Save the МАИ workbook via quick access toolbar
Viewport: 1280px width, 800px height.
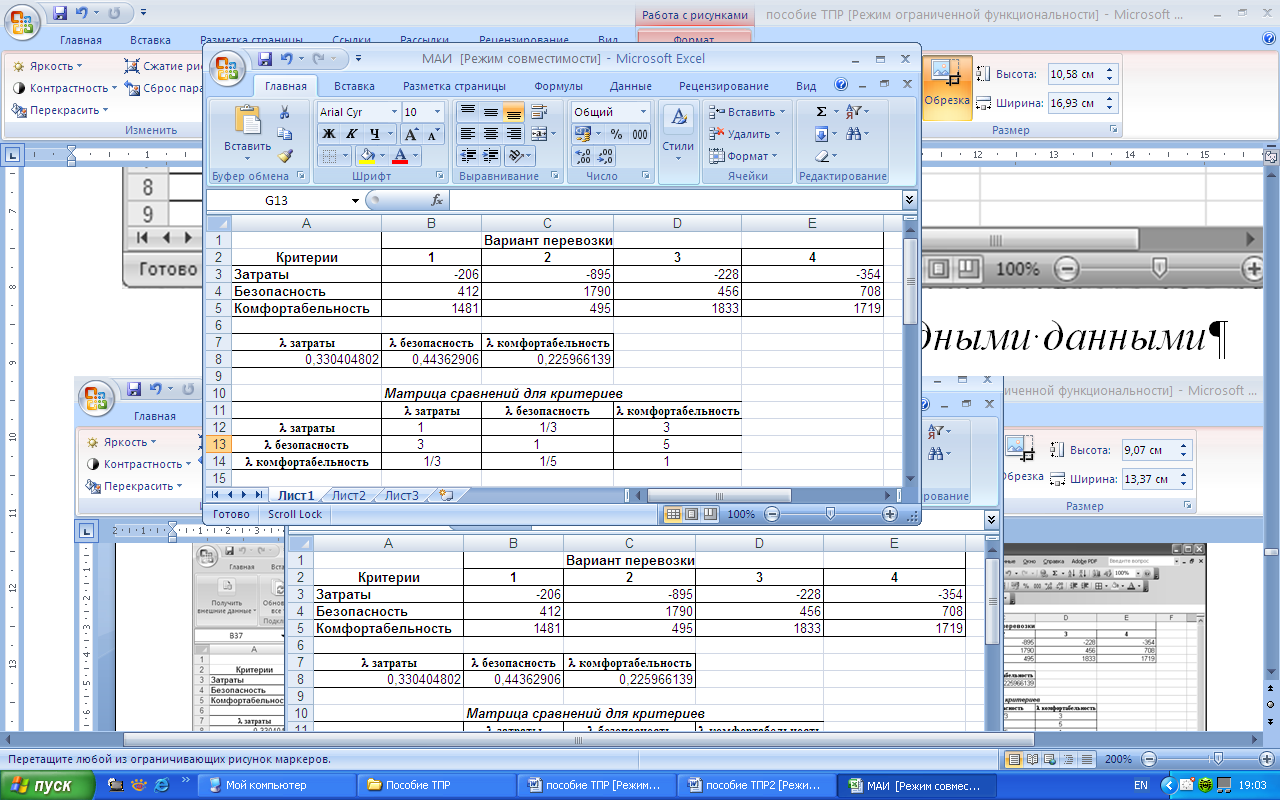tap(265, 59)
